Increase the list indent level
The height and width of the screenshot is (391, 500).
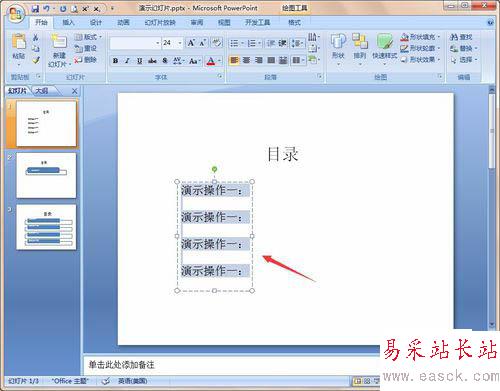[x=282, y=43]
